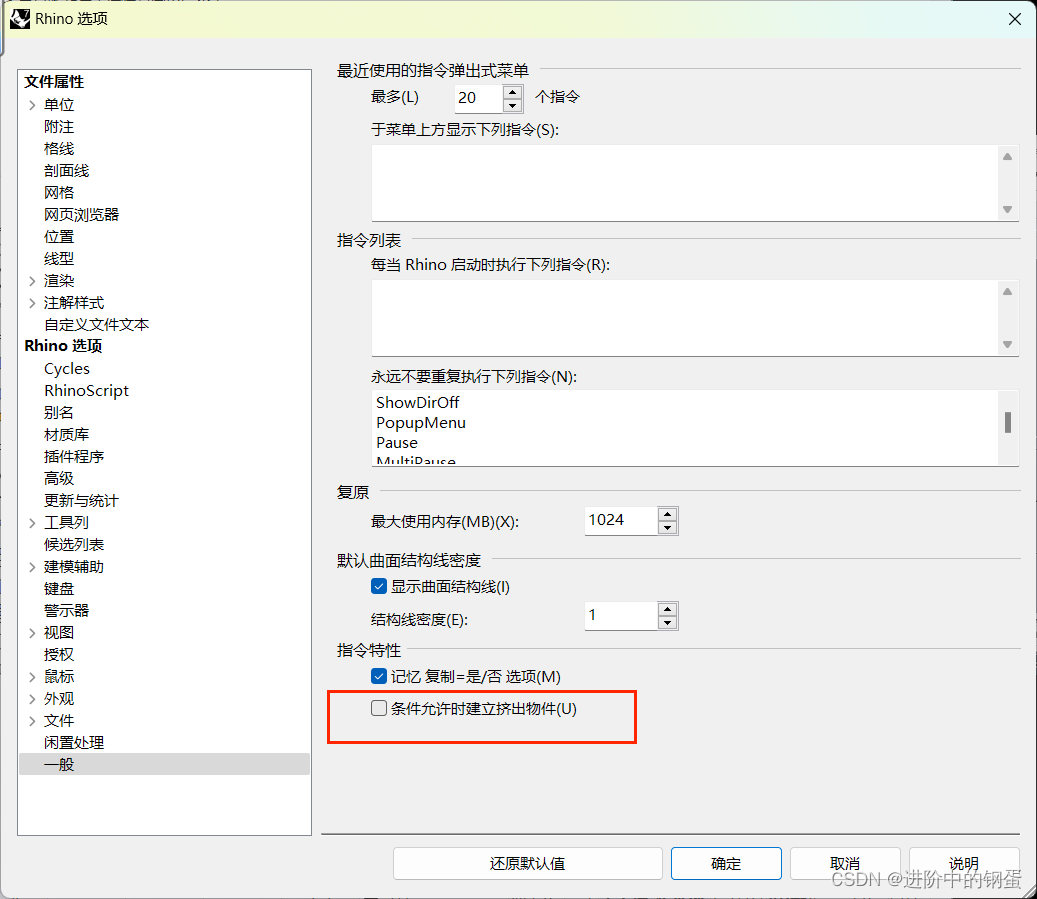Click the memory field showing 1024

tap(621, 521)
